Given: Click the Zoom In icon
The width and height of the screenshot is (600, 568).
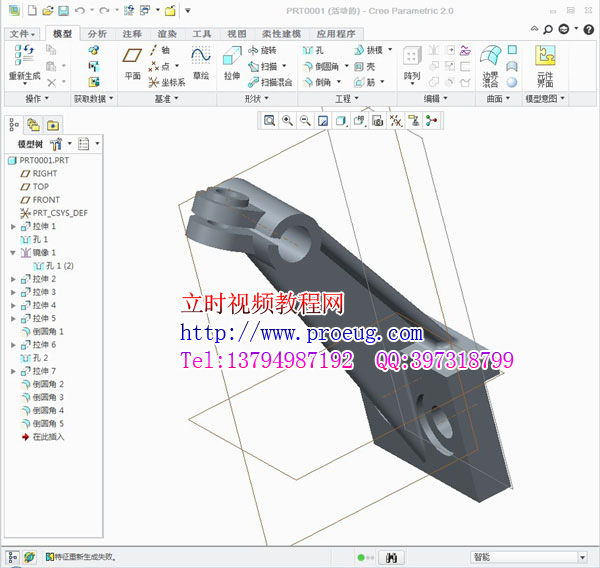Looking at the screenshot, I should (287, 121).
